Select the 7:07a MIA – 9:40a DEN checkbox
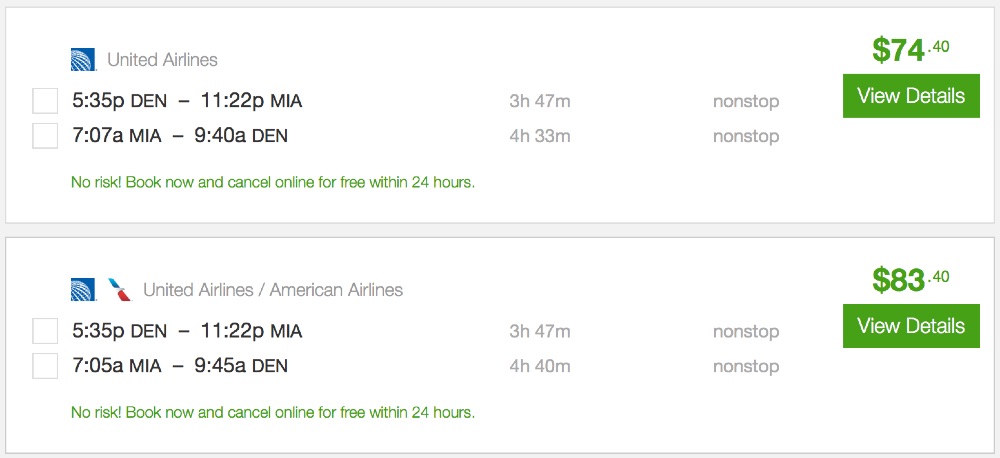 [x=45, y=135]
